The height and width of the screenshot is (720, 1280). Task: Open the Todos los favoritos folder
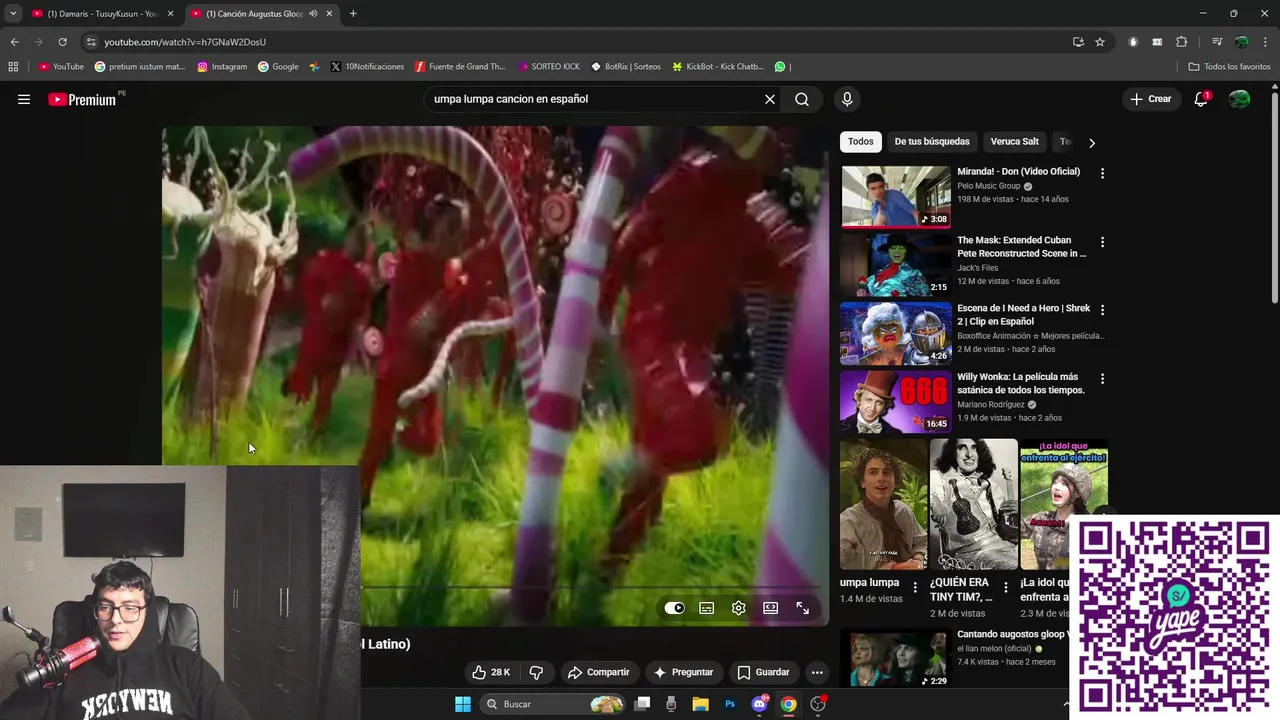pos(1229,67)
